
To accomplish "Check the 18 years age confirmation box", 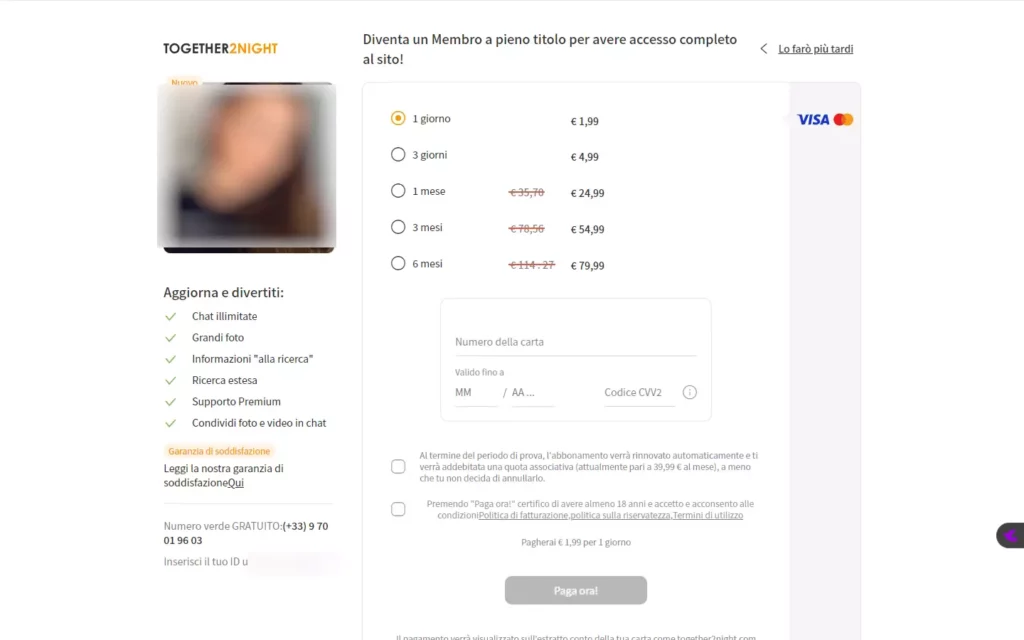I will coord(398,509).
